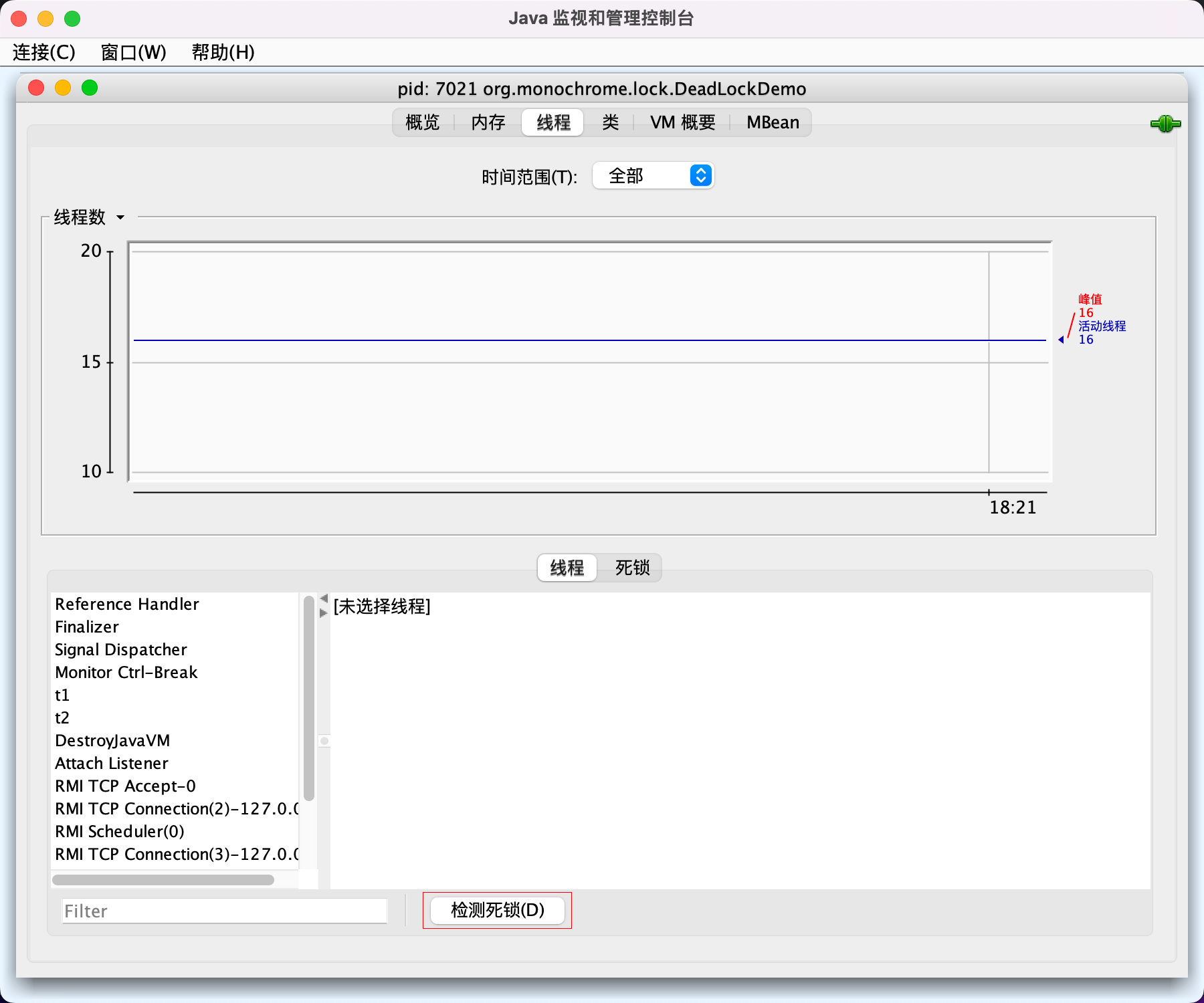Select the RMI TCP Connection(3) thread

pos(175,854)
